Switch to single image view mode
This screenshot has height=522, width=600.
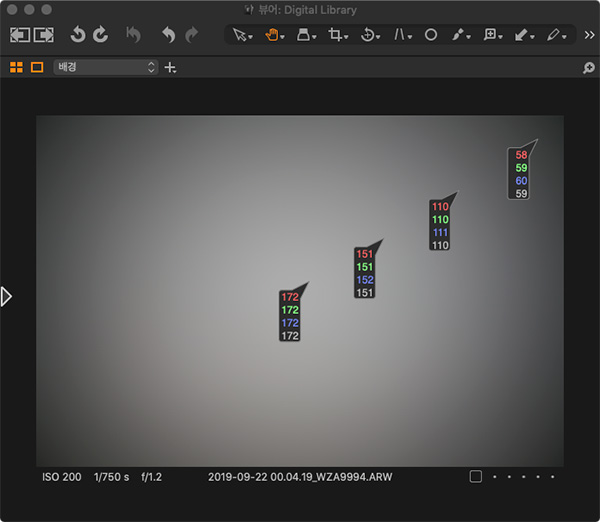pos(37,67)
